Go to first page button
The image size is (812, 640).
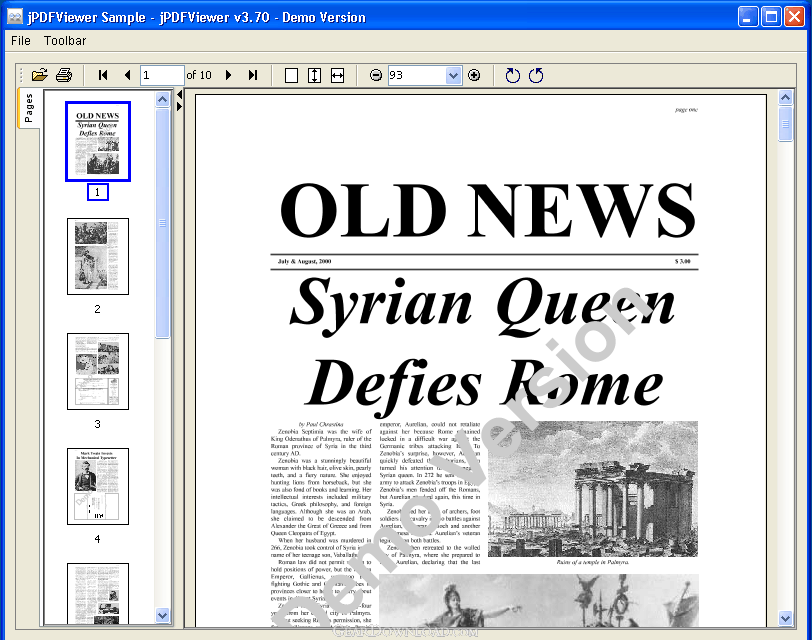tap(103, 75)
